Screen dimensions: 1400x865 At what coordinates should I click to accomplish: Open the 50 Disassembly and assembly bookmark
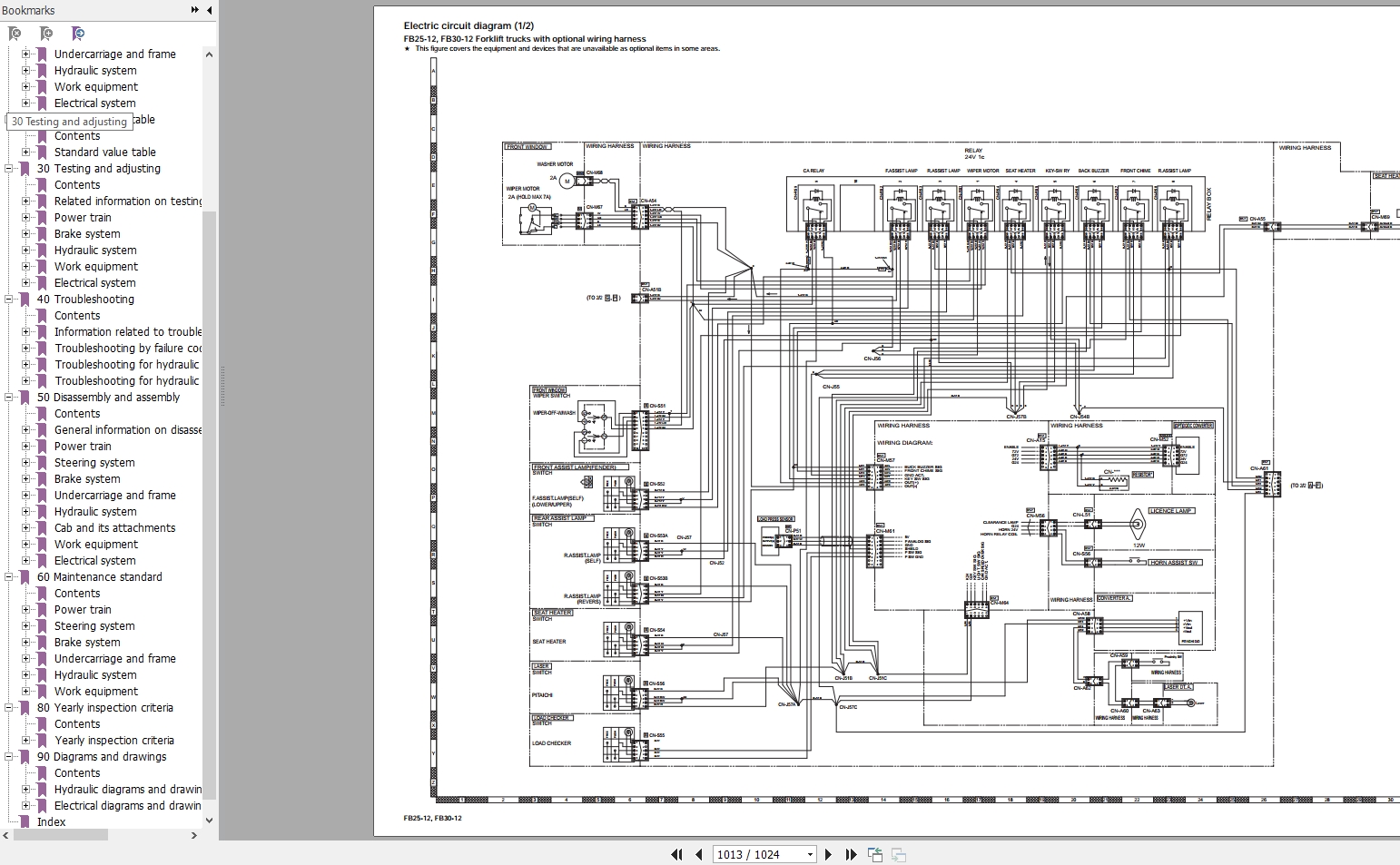pos(108,398)
